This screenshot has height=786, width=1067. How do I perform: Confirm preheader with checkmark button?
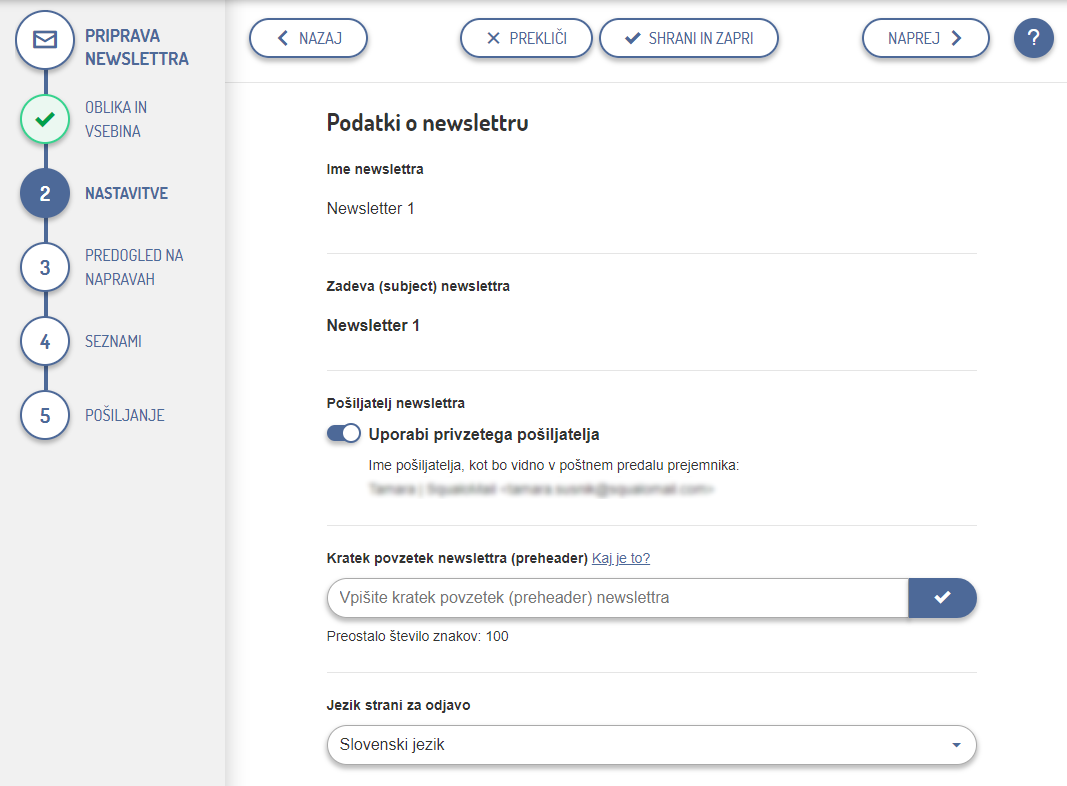click(941, 598)
